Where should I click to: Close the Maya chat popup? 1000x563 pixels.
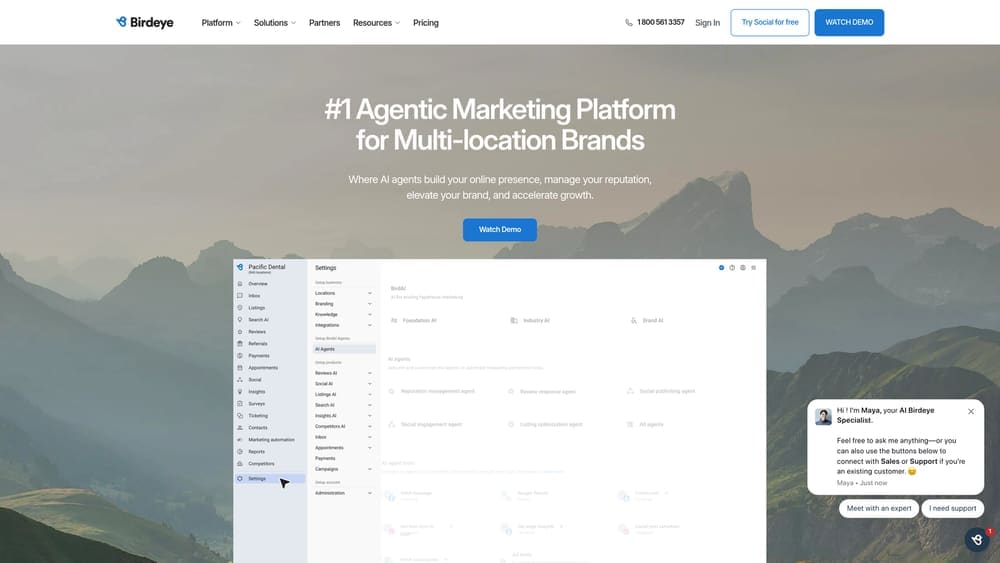pyautogui.click(x=970, y=411)
